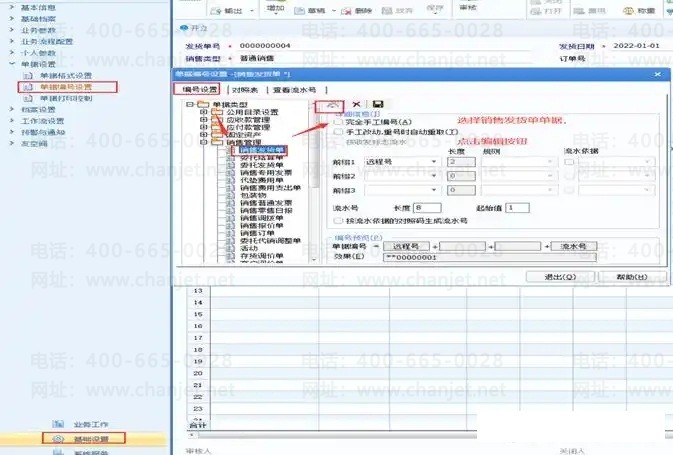Viewport: 673px width, 455px height.
Task: Click the 基础设置 item in the bottom navigation
Action: pyautogui.click(x=84, y=439)
